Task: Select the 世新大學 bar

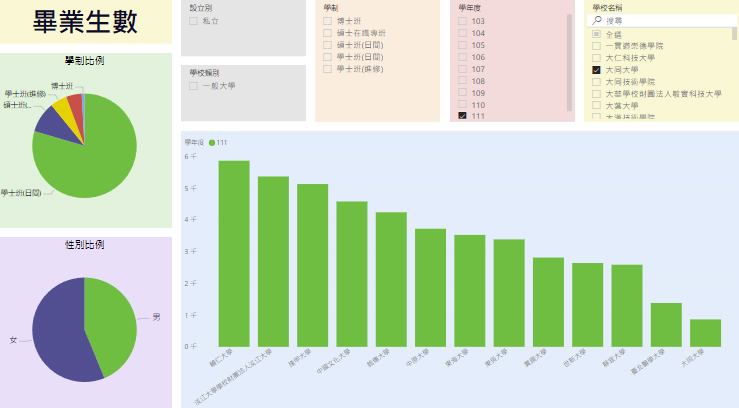Action: click(588, 305)
